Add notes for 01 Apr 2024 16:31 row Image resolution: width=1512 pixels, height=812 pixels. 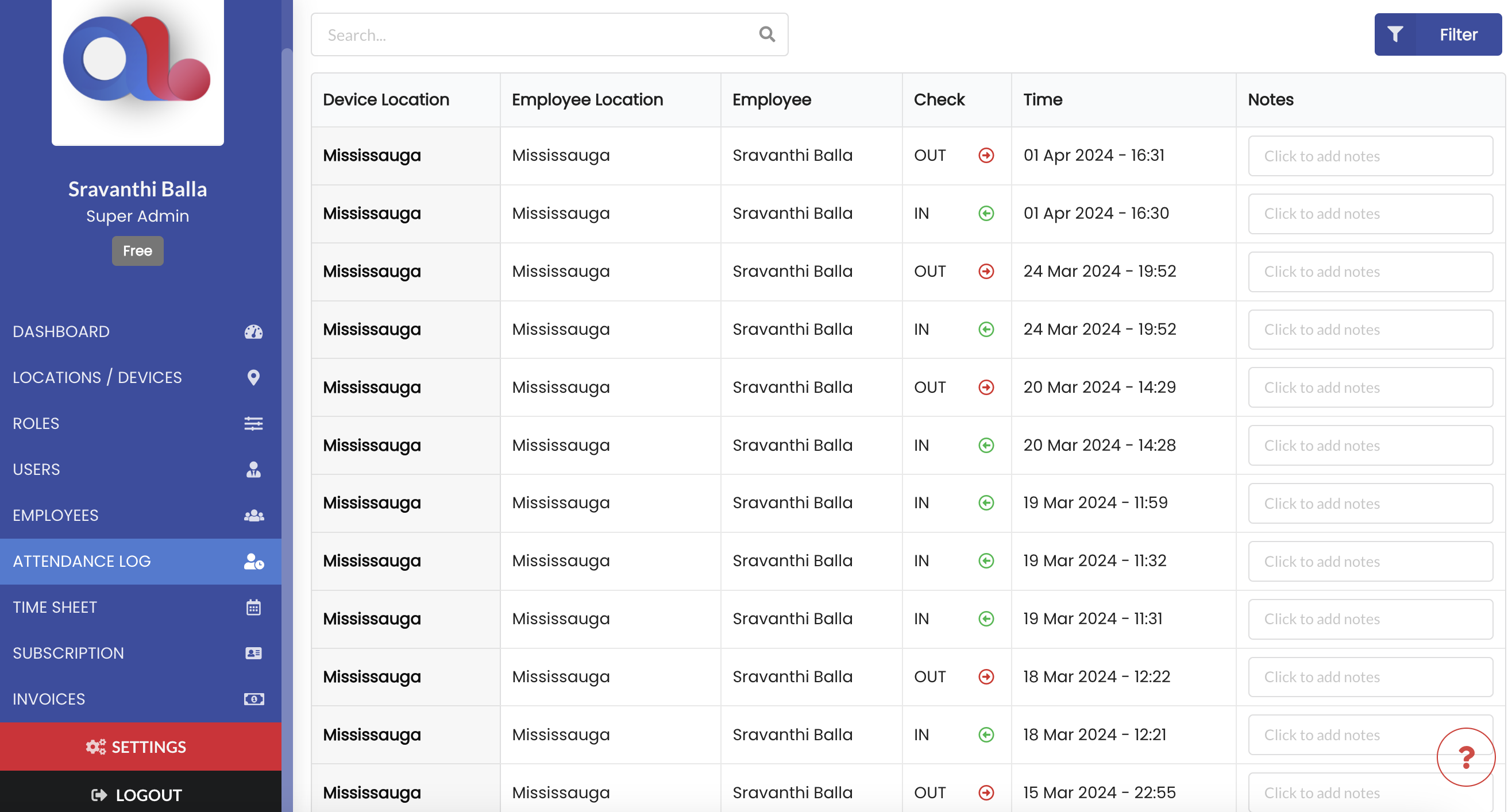point(1371,156)
